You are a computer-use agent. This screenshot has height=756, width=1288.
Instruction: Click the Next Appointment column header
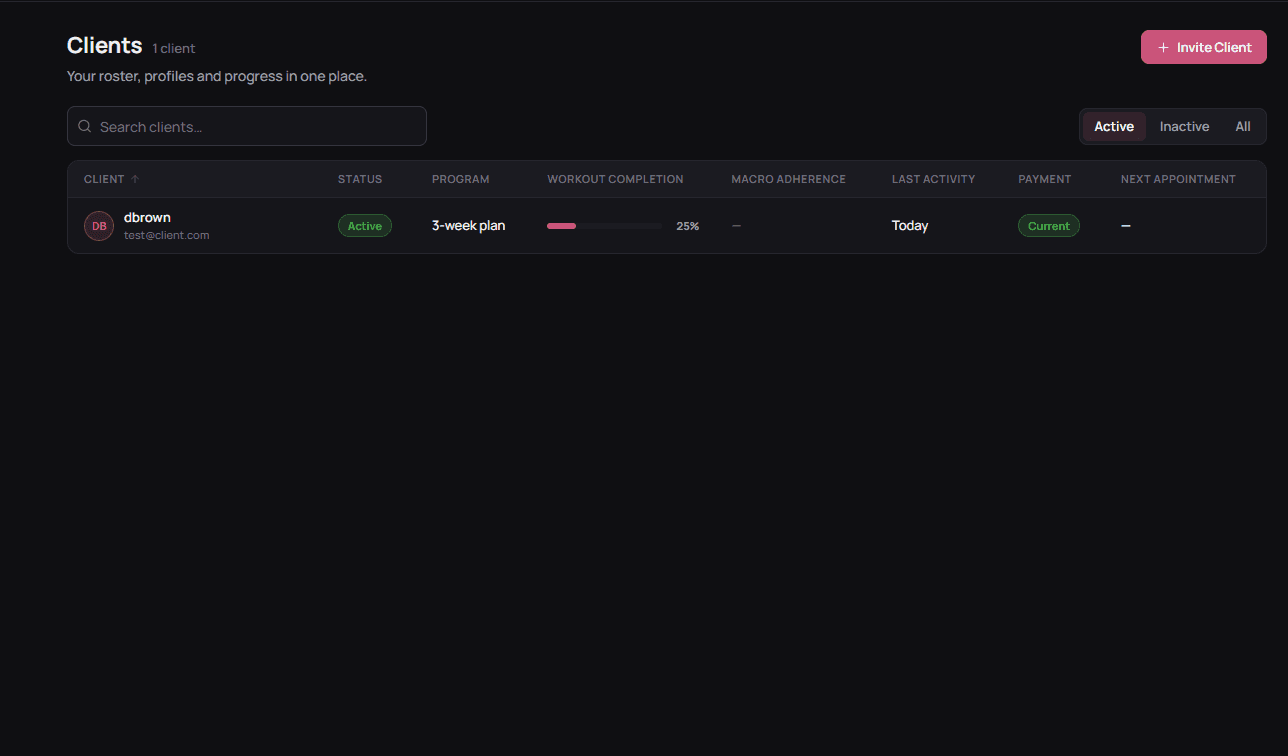pyautogui.click(x=1178, y=180)
